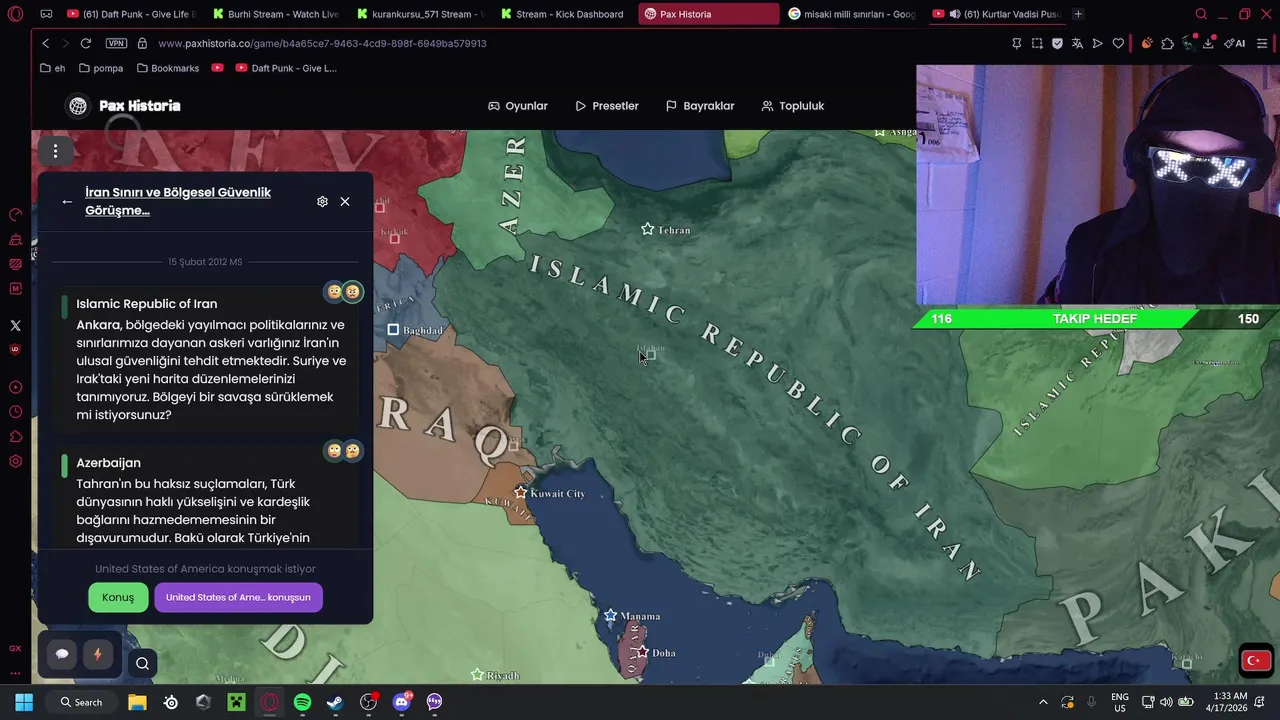Image resolution: width=1280 pixels, height=720 pixels.
Task: Open a new browser tab
Action: point(1078,14)
